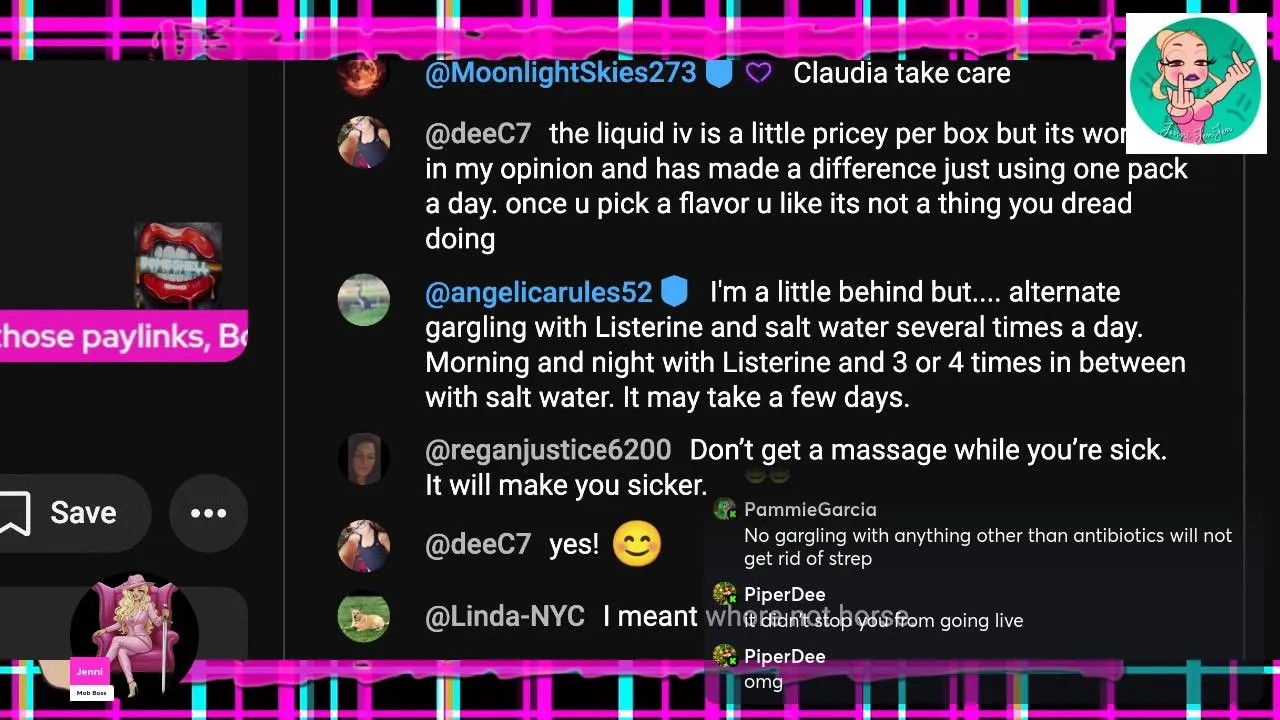Viewport: 1280px width, 720px height.
Task: Click angelicarules52's profile picture
Action: pos(363,300)
